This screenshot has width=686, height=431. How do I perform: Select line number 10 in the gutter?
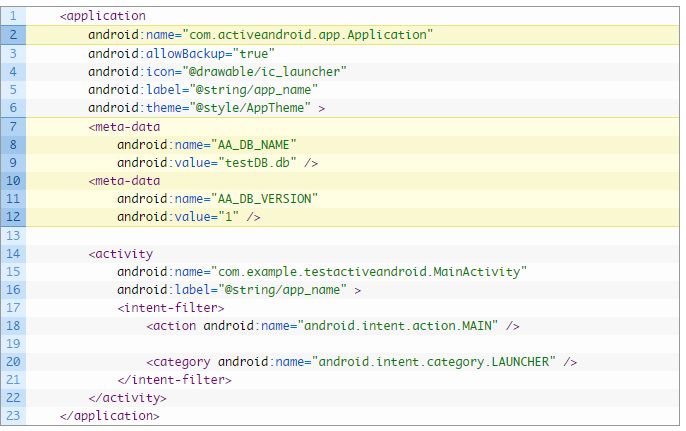[x=13, y=180]
